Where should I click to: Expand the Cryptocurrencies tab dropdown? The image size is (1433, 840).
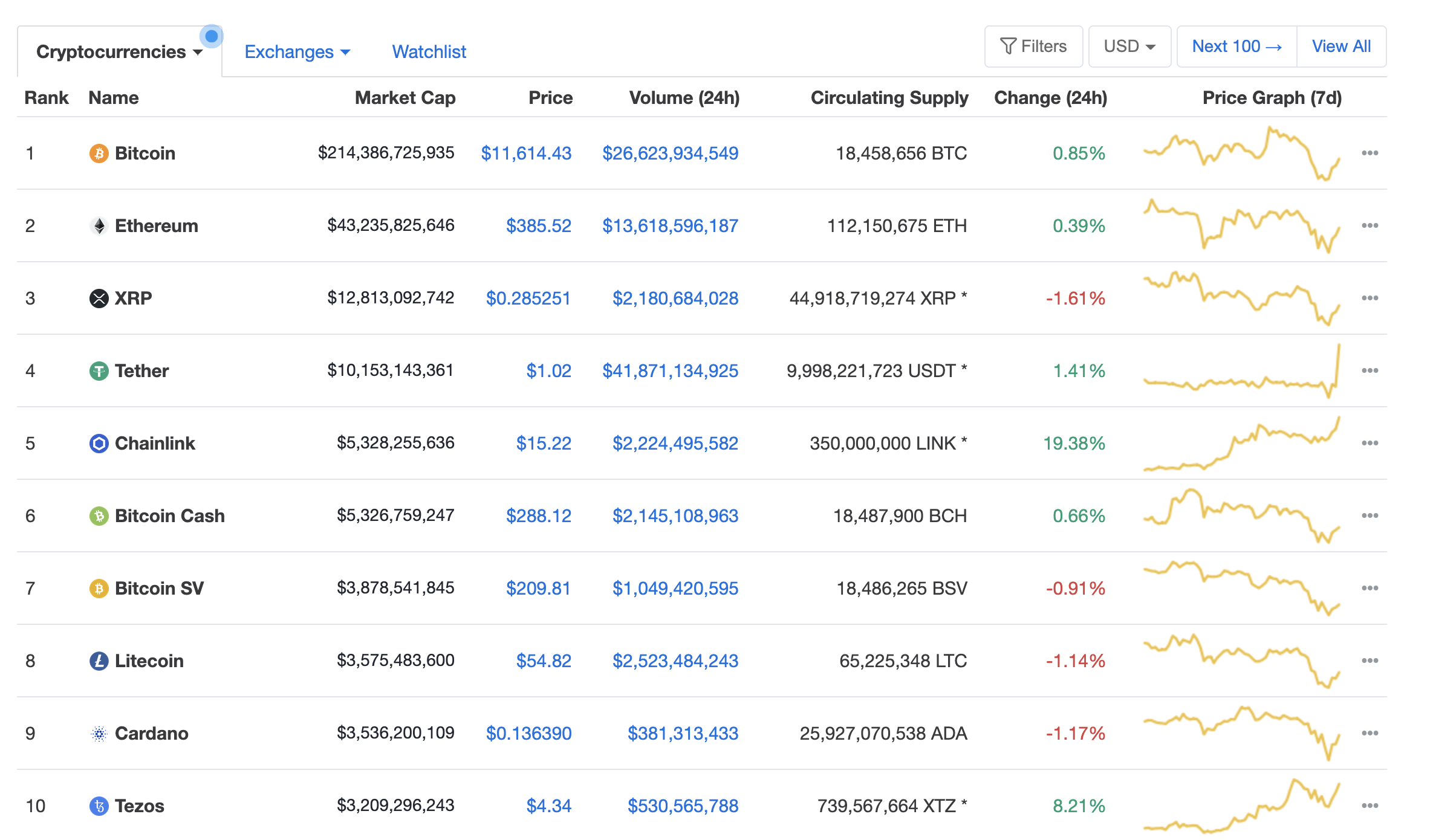pyautogui.click(x=119, y=52)
